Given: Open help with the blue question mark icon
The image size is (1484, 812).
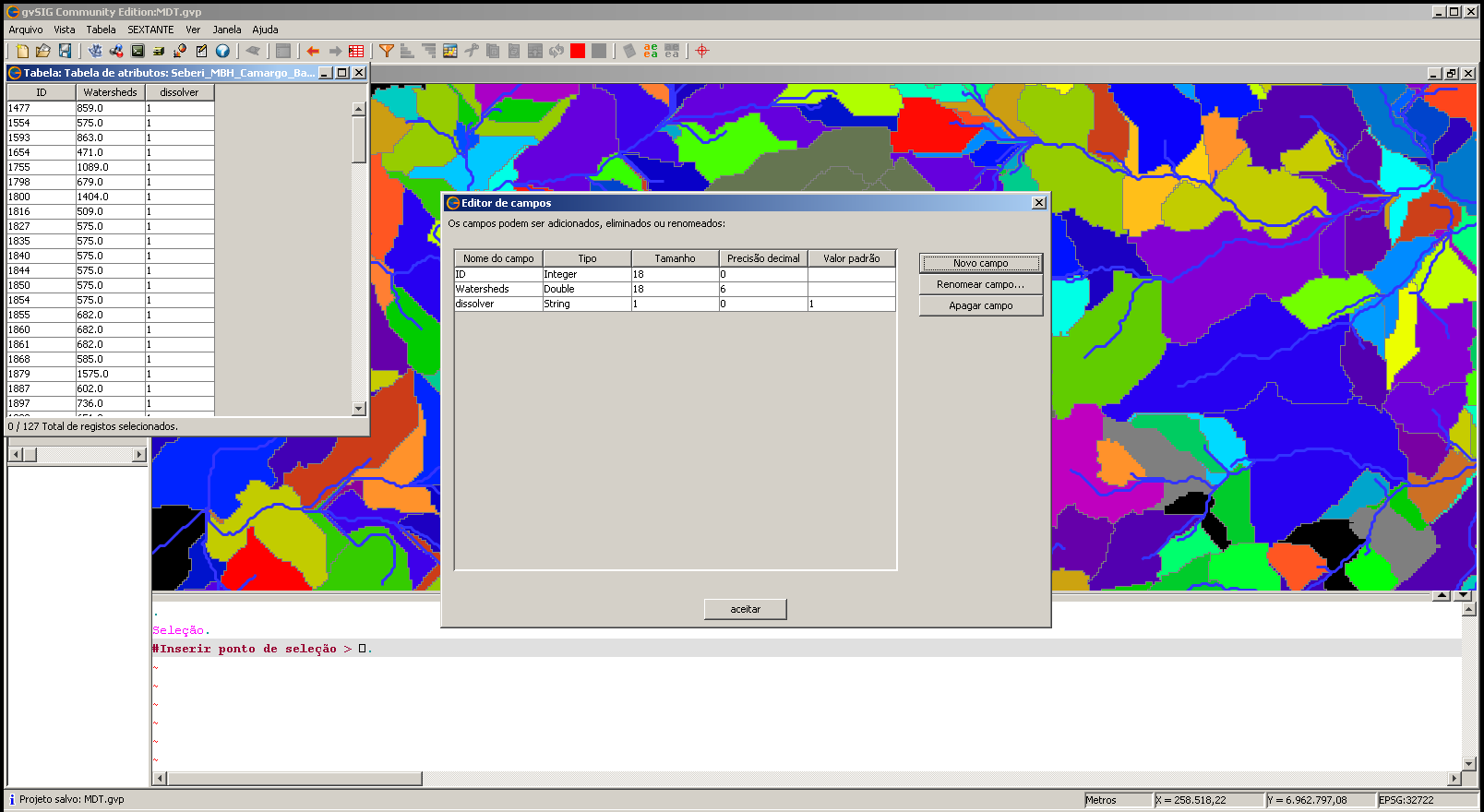Looking at the screenshot, I should point(222,51).
